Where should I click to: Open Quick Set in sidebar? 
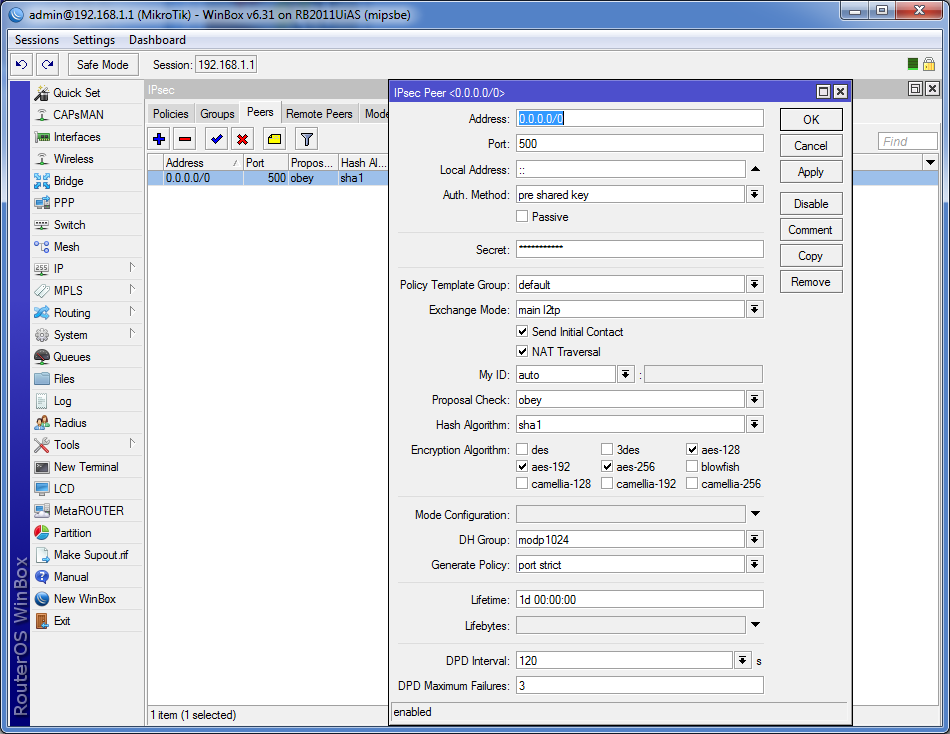[87, 93]
